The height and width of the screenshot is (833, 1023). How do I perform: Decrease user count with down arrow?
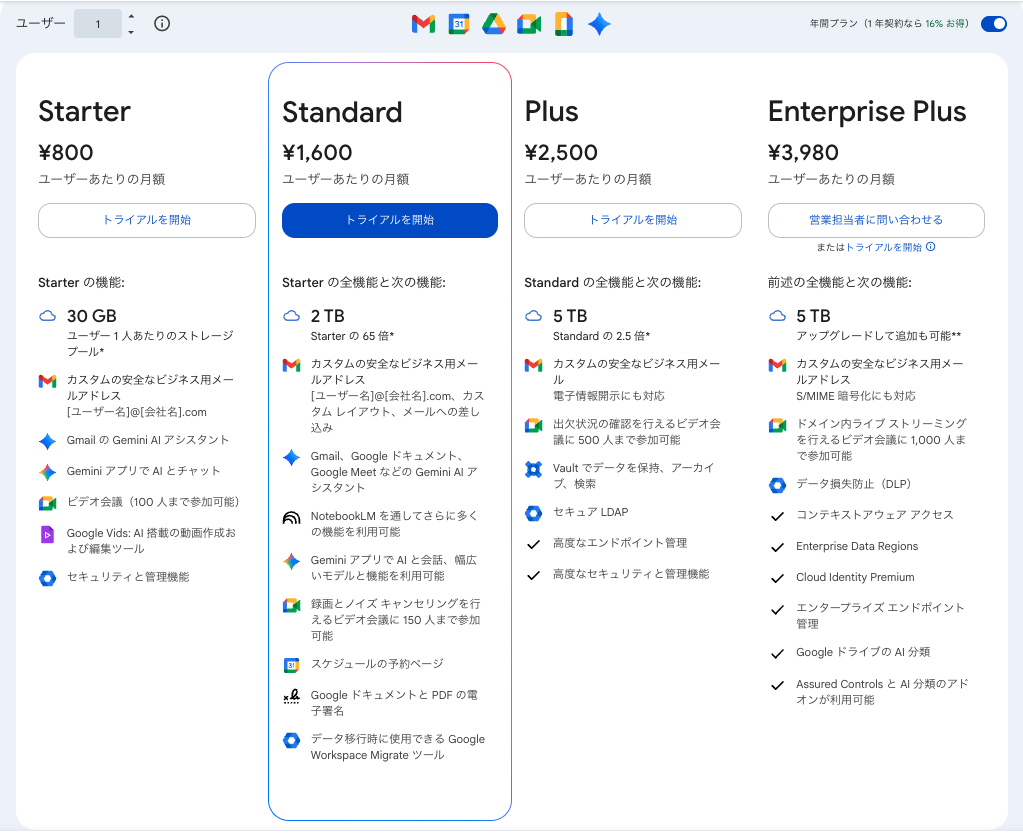point(131,31)
